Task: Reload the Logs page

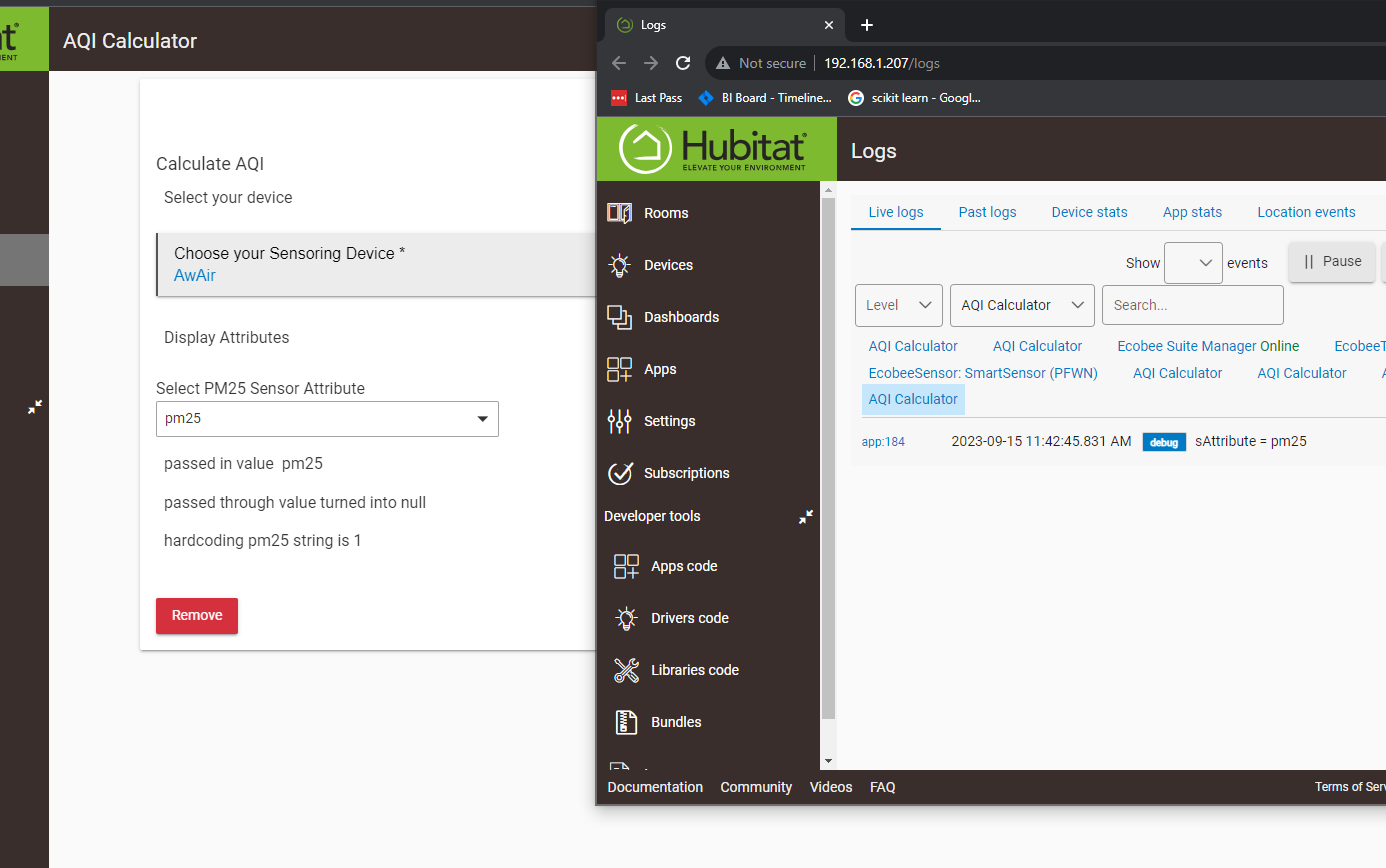Action: (683, 63)
